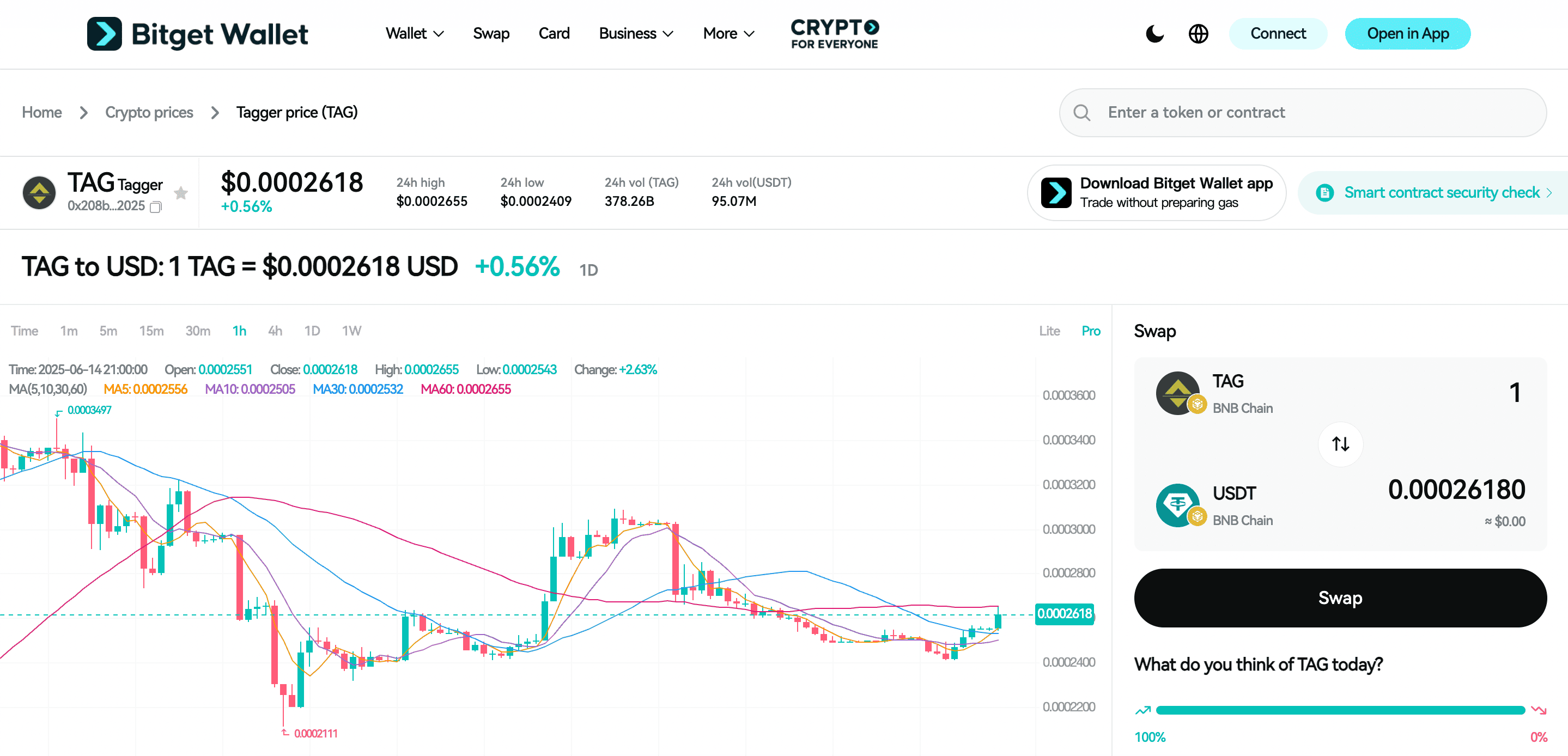Edit the TAG amount field showing 1

click(1515, 393)
